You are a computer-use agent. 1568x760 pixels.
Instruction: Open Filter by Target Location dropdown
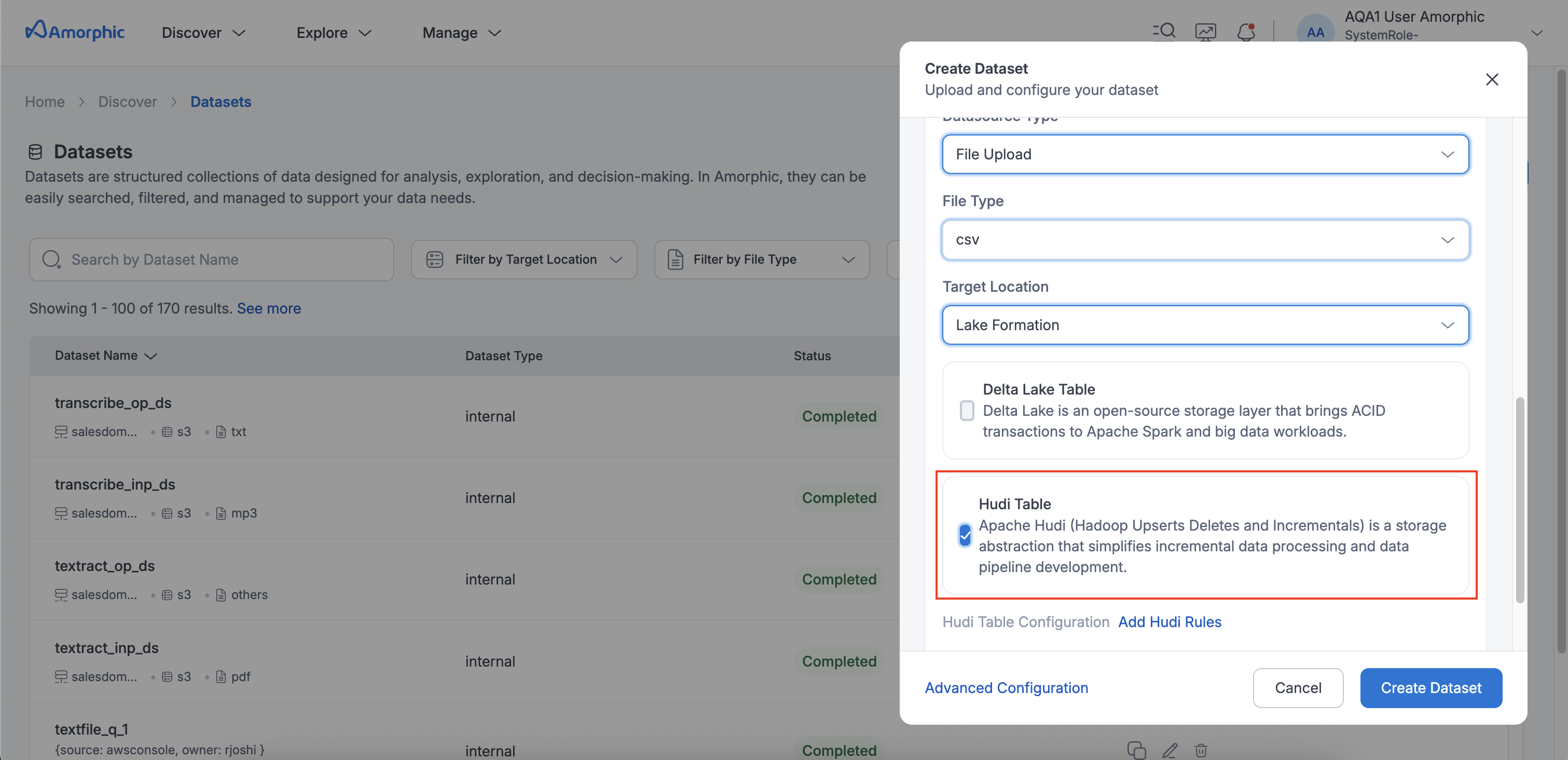pyautogui.click(x=524, y=260)
